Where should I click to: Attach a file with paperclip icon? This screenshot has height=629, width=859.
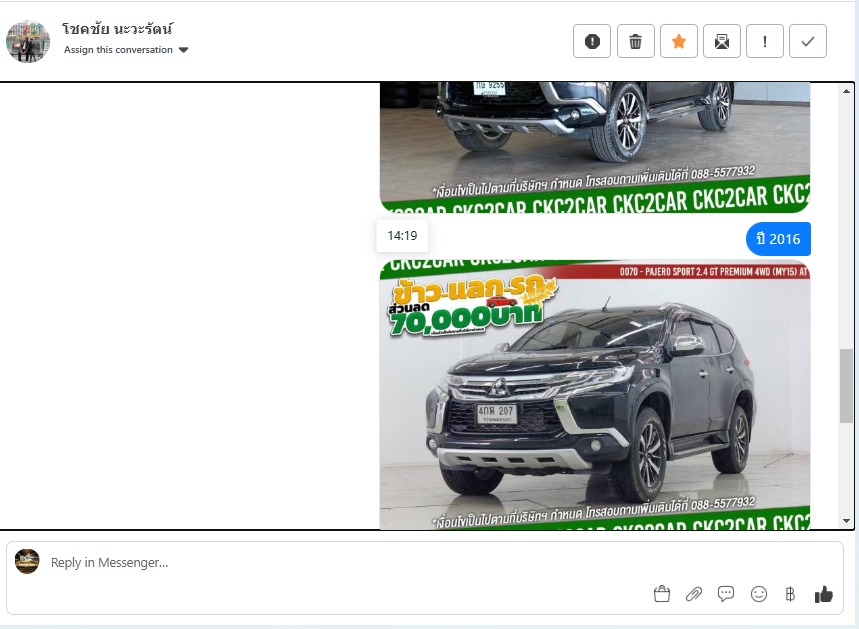(694, 594)
